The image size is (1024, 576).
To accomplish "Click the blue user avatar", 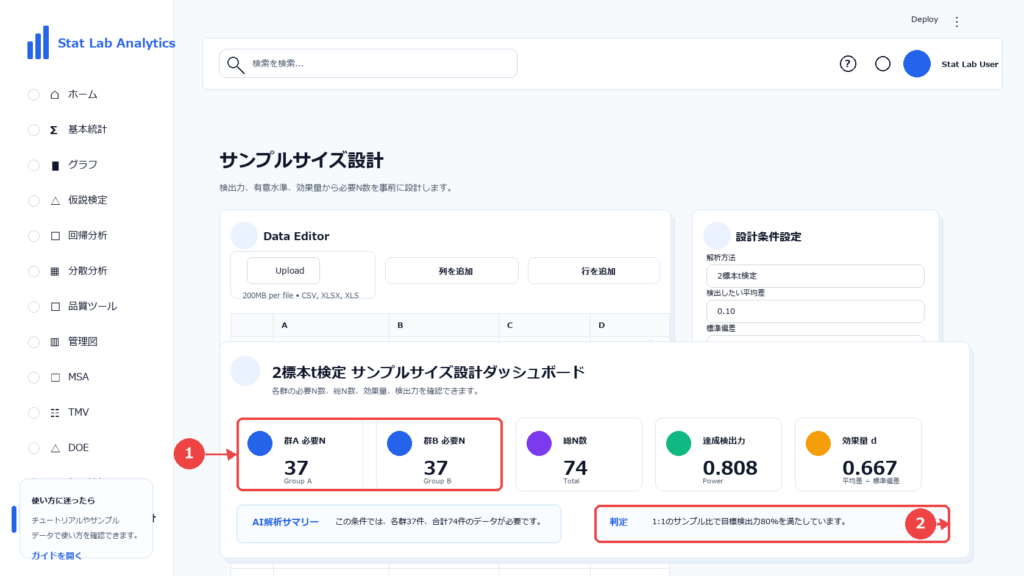I will coord(917,64).
